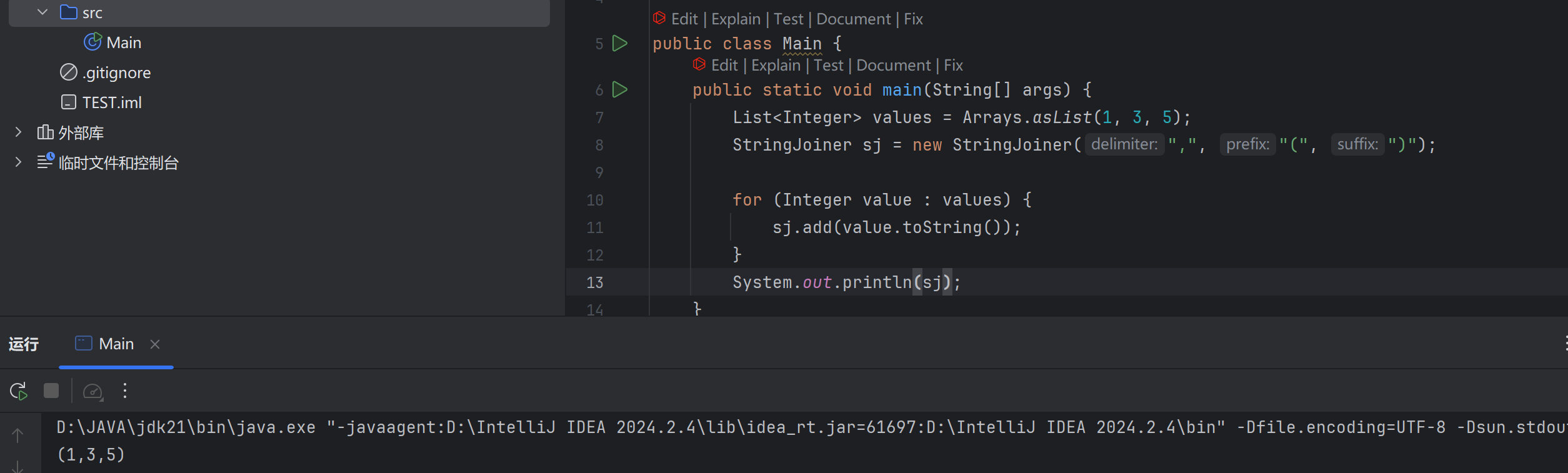Click the delimiter: parameter hint
1568x473 pixels.
click(x=1124, y=144)
